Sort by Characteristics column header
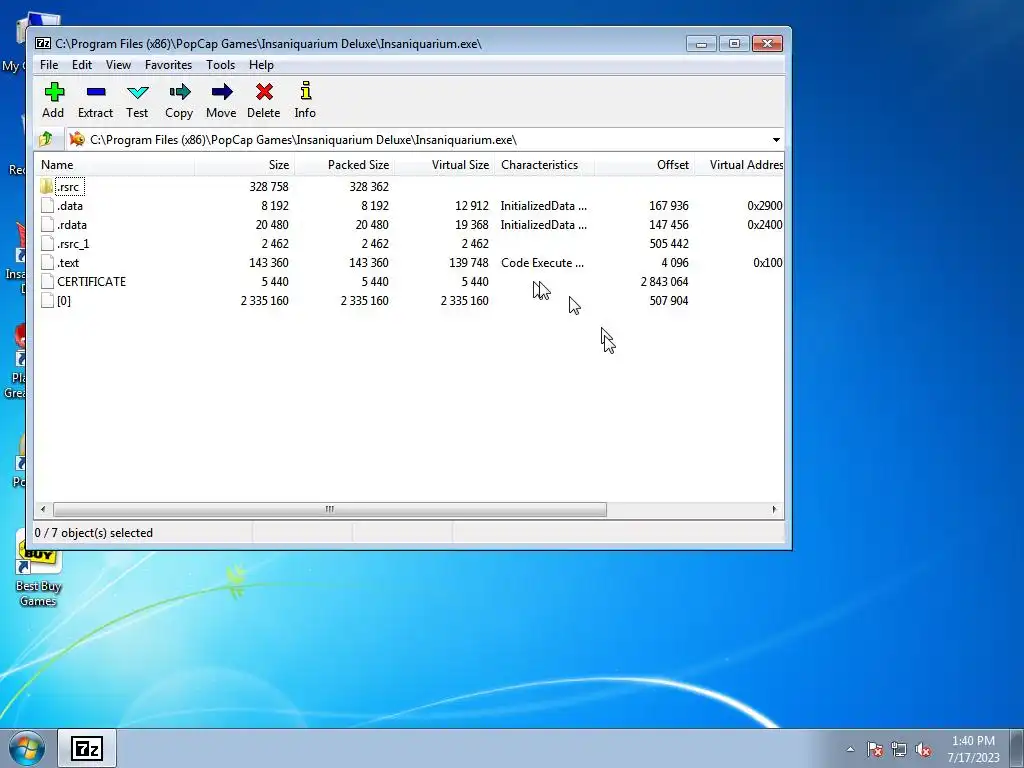 tap(544, 165)
